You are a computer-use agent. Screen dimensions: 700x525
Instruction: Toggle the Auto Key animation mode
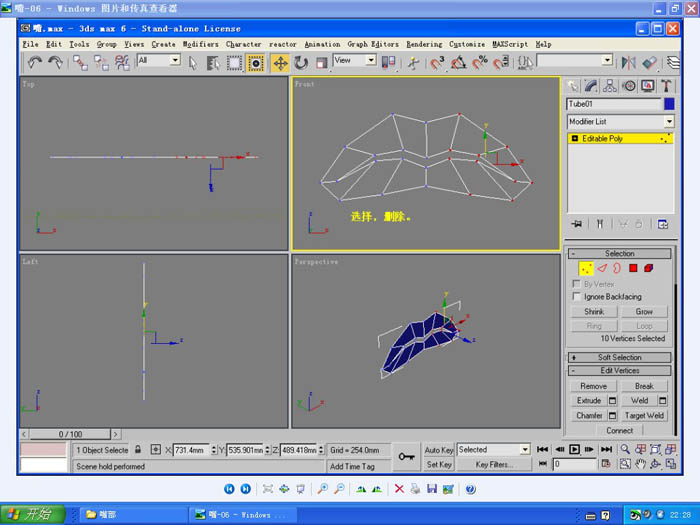[x=439, y=450]
